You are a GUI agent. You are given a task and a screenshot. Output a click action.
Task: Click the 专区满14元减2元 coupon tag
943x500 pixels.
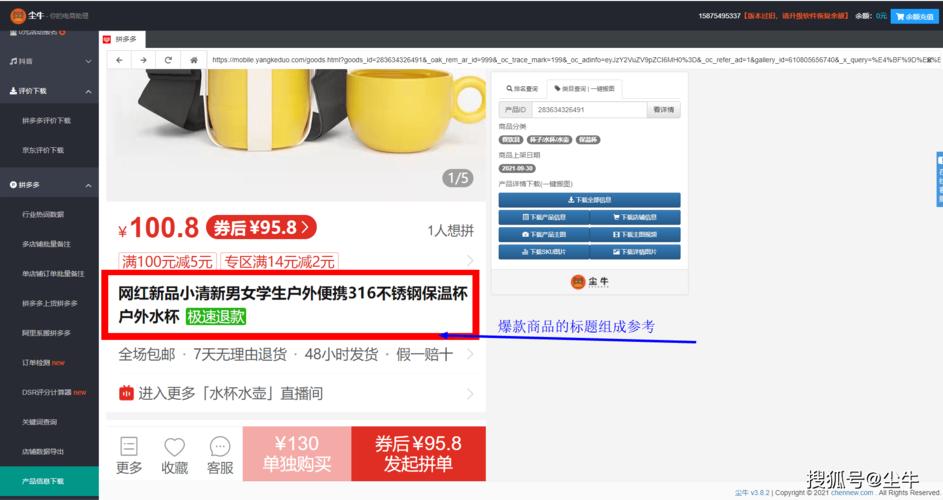point(279,262)
